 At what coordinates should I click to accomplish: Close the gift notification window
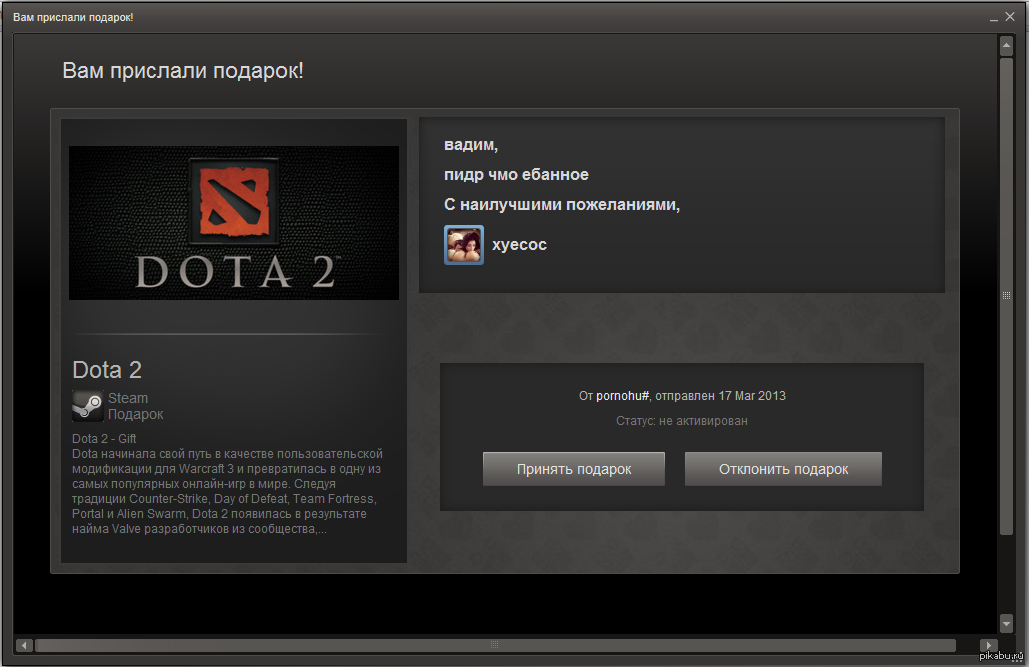1014,18
